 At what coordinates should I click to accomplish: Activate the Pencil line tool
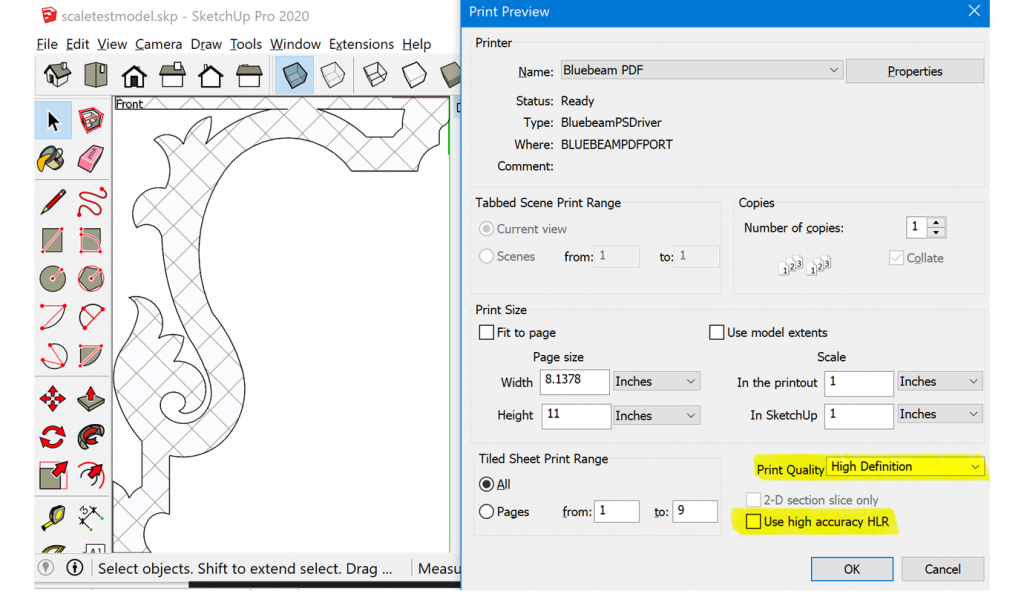click(52, 200)
